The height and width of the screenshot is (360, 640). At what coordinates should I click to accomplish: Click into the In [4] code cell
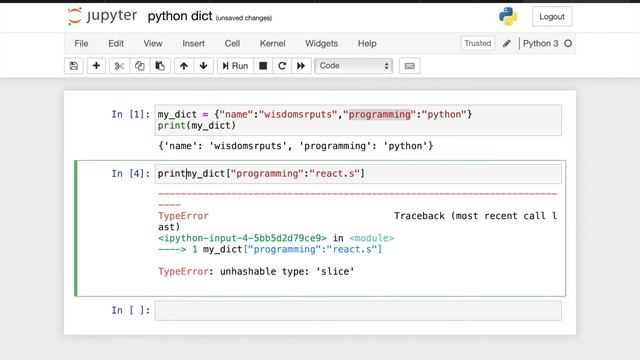coord(358,174)
